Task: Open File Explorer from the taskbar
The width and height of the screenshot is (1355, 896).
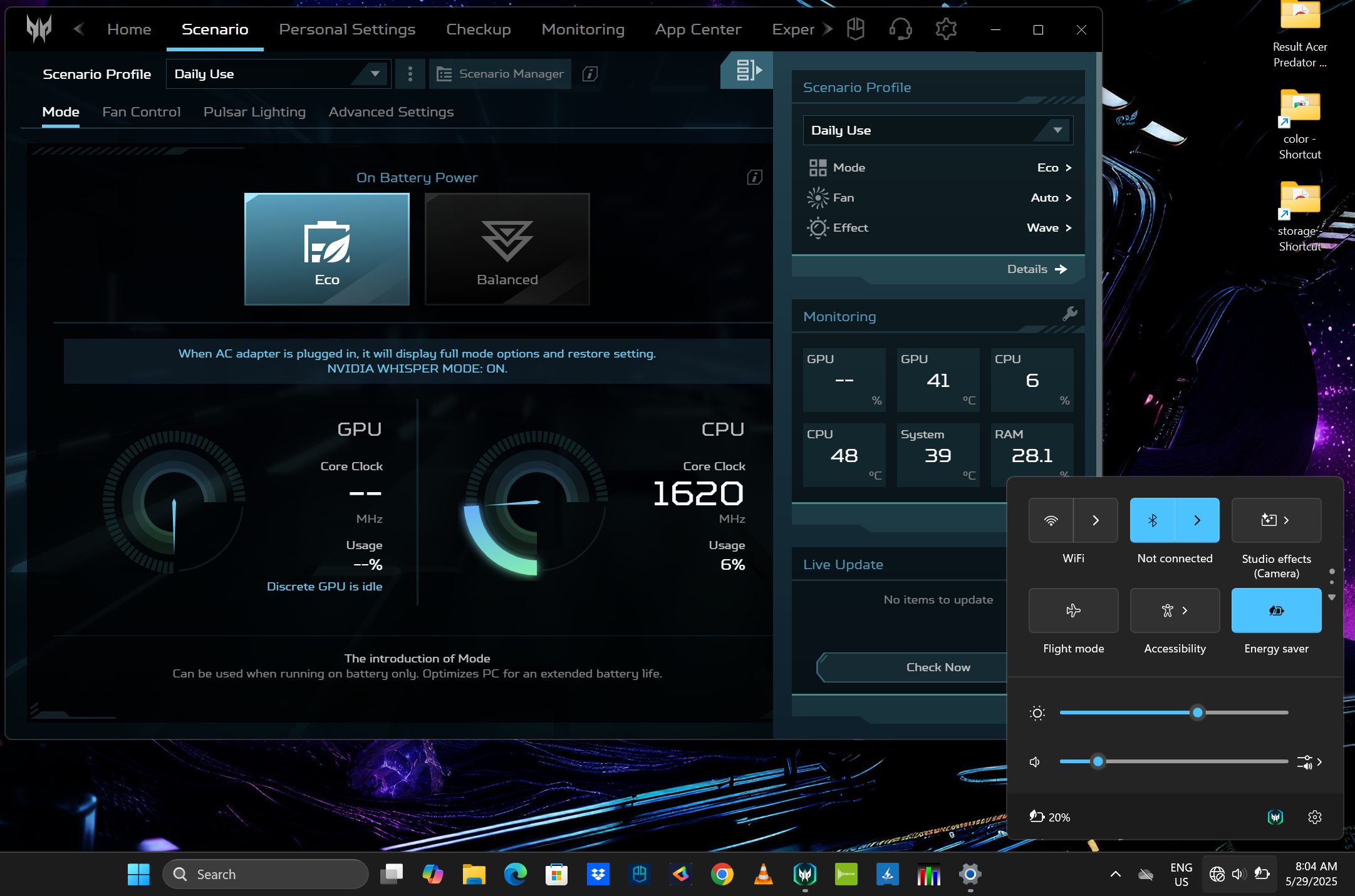Action: tap(474, 874)
